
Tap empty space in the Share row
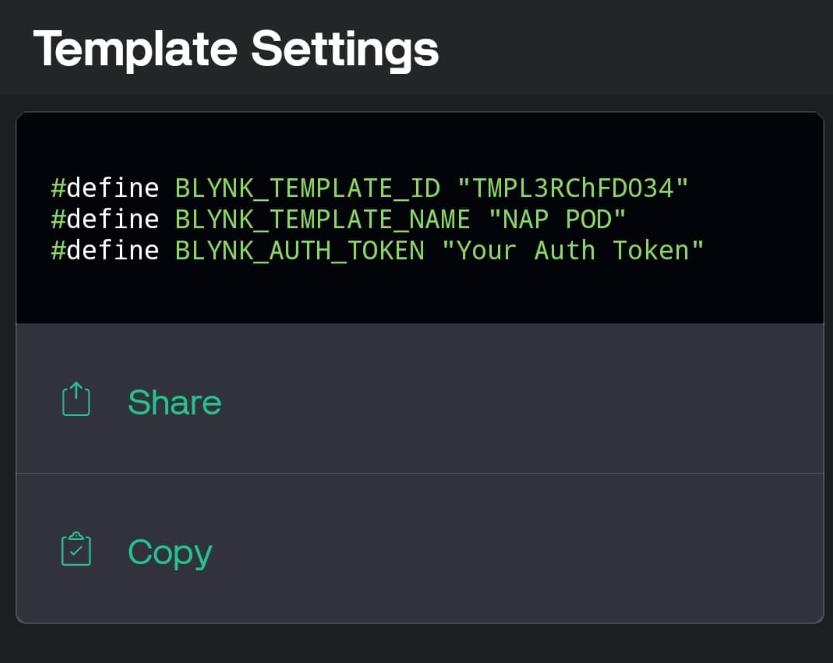coord(521,399)
